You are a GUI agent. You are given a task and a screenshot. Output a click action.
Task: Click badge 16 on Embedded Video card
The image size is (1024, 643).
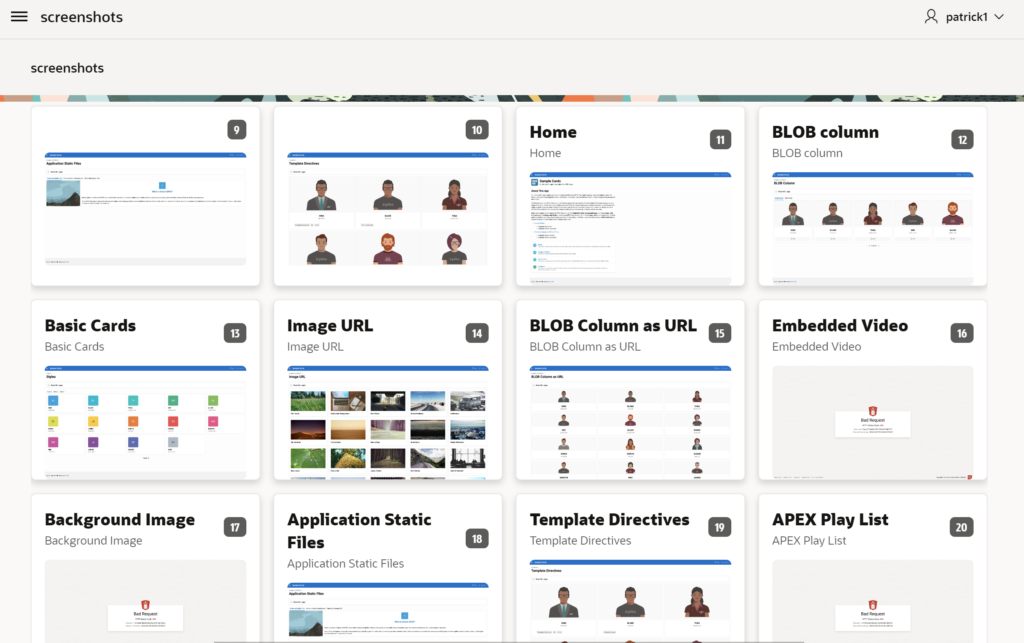(962, 334)
